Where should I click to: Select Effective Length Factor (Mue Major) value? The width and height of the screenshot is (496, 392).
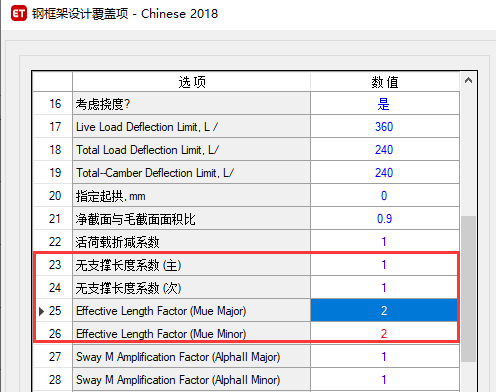pyautogui.click(x=385, y=311)
